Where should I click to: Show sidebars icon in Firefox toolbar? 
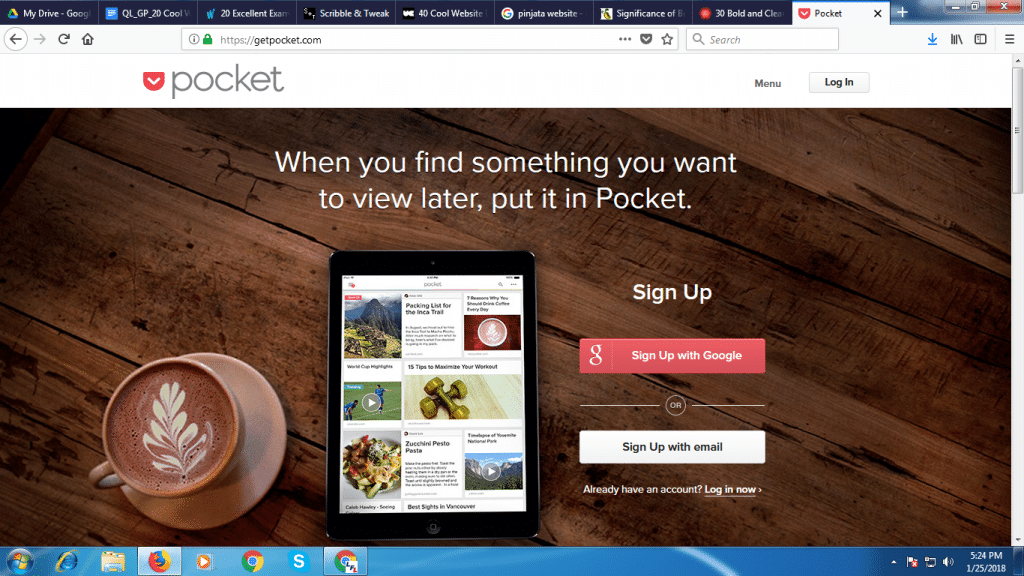[x=980, y=39]
